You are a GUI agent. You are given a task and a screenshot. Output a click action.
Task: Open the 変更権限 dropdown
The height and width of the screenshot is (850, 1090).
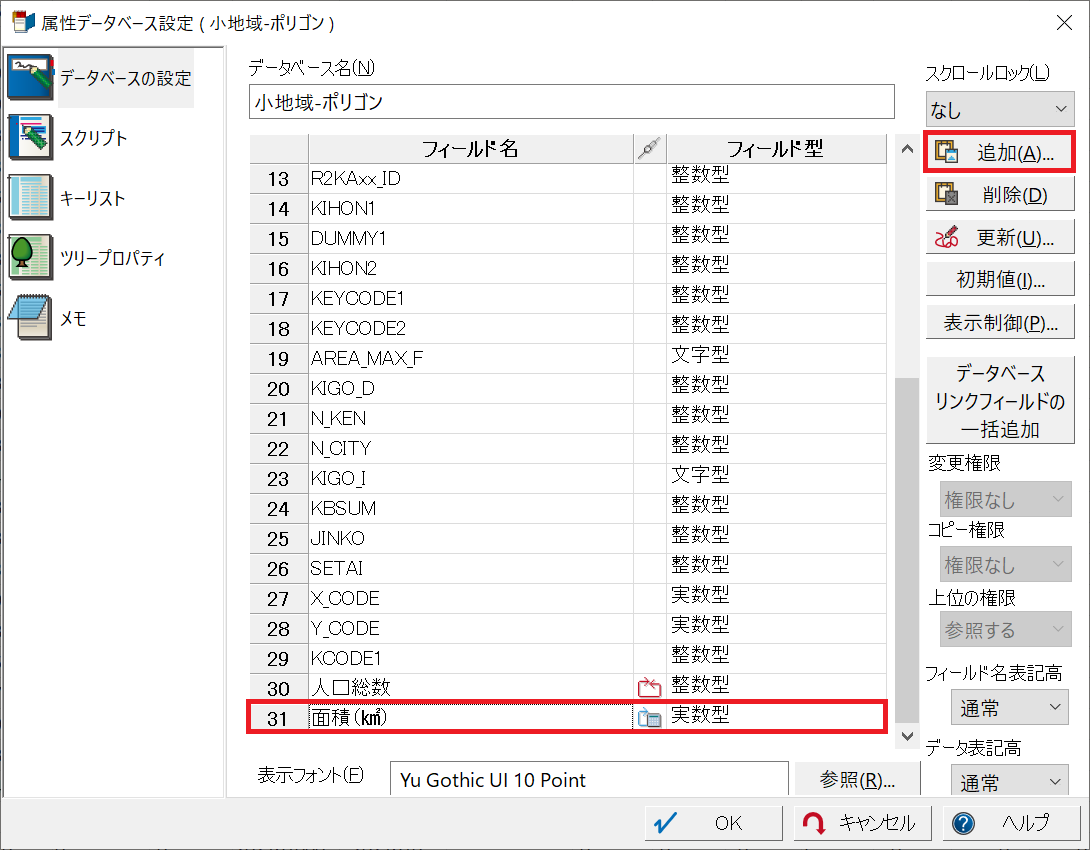click(1005, 499)
